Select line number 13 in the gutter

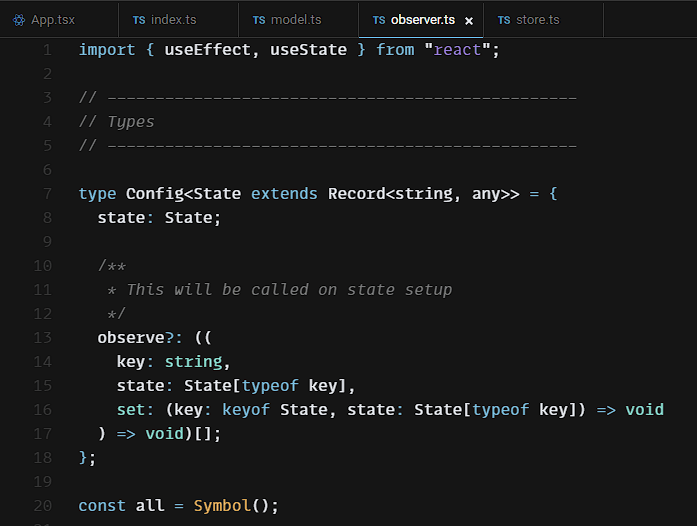pyautogui.click(x=42, y=338)
